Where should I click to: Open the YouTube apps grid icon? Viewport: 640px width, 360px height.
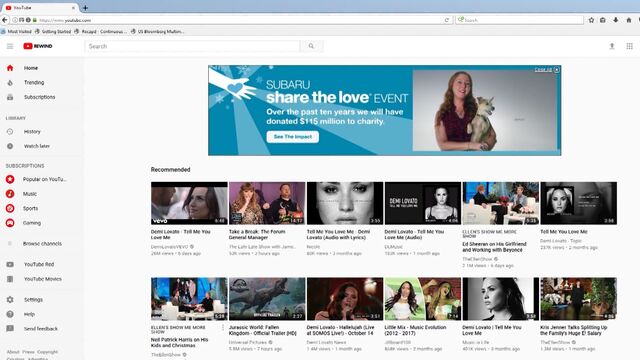pos(629,46)
